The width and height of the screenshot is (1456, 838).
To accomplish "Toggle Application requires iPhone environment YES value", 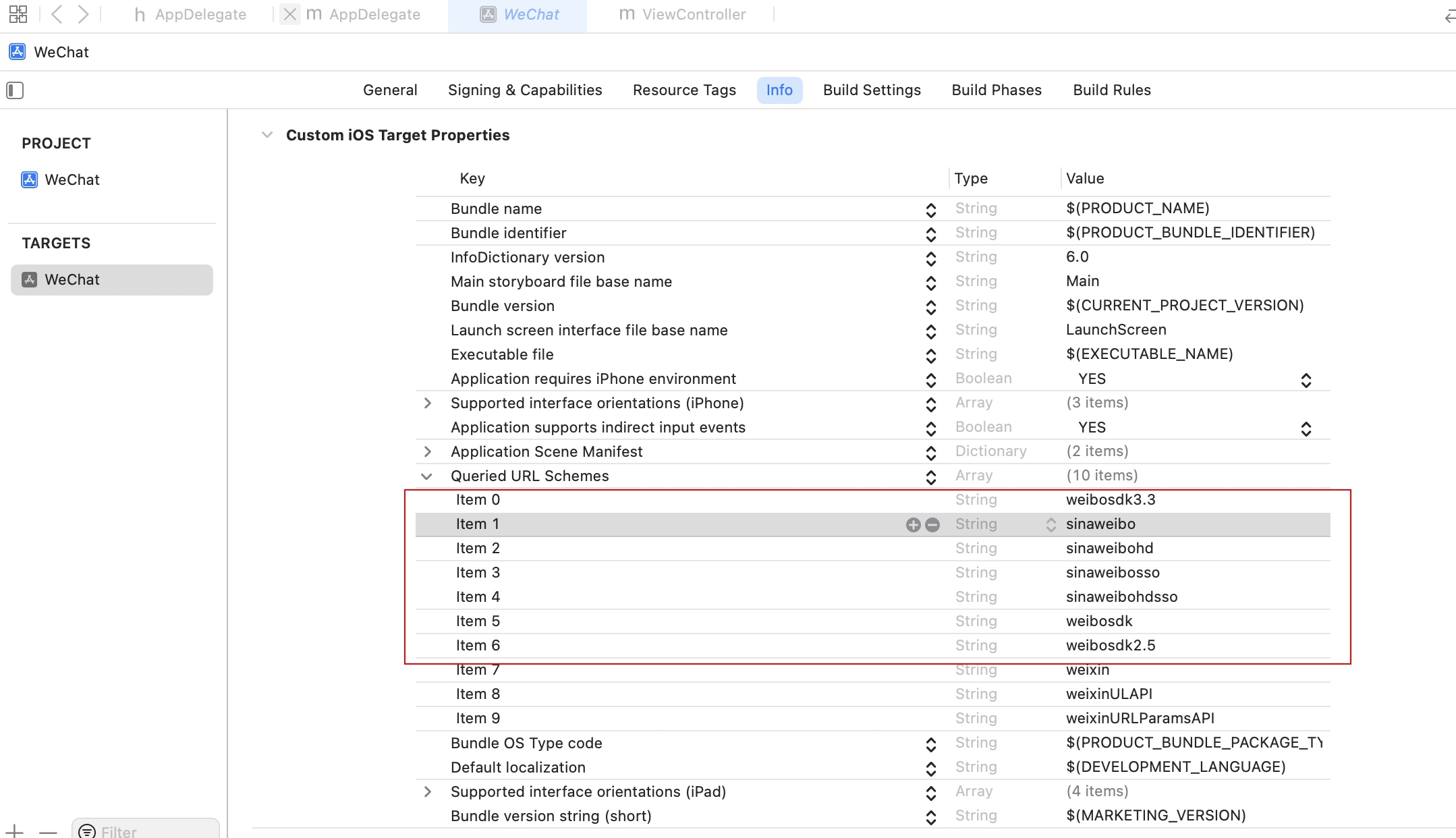I will 1306,380.
